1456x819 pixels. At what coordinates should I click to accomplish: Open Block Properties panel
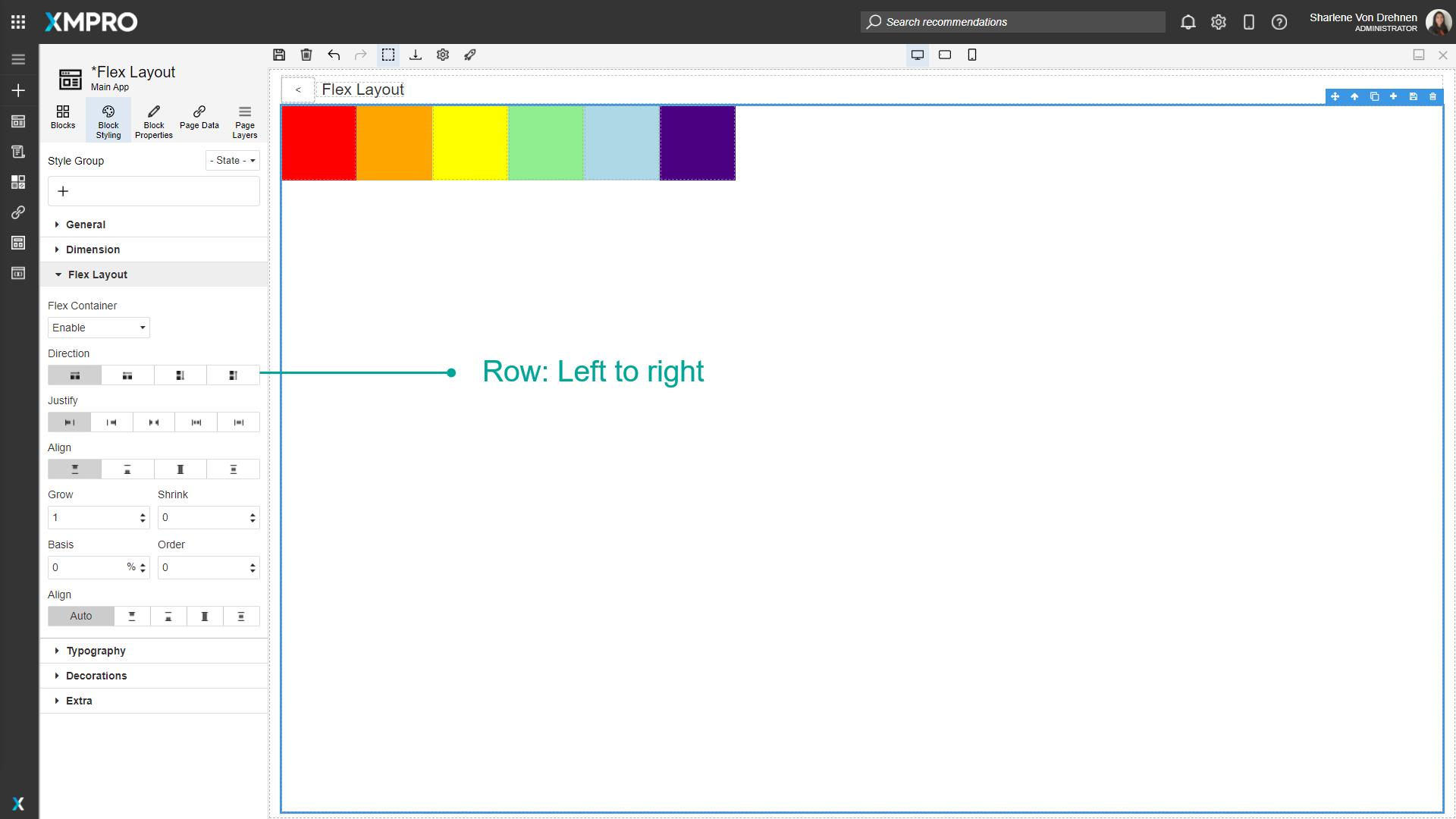[x=153, y=120]
